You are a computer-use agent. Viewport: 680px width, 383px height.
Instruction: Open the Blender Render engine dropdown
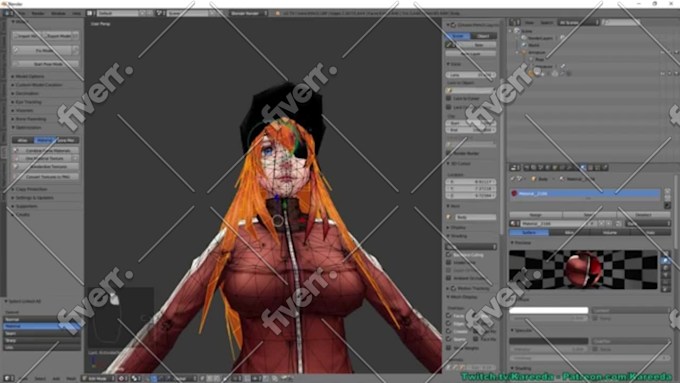tap(248, 13)
